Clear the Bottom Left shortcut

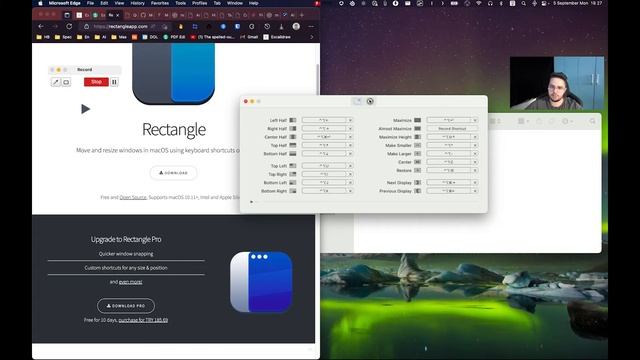click(x=350, y=183)
